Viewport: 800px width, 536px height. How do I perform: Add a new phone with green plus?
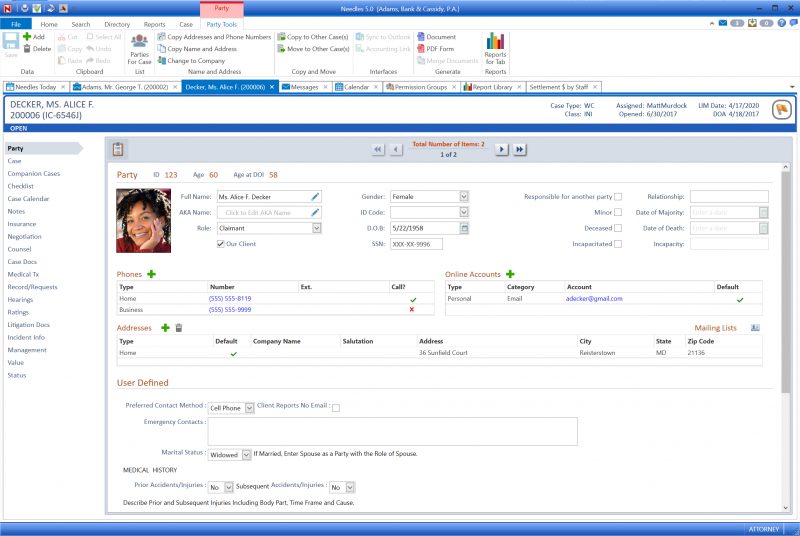point(152,274)
